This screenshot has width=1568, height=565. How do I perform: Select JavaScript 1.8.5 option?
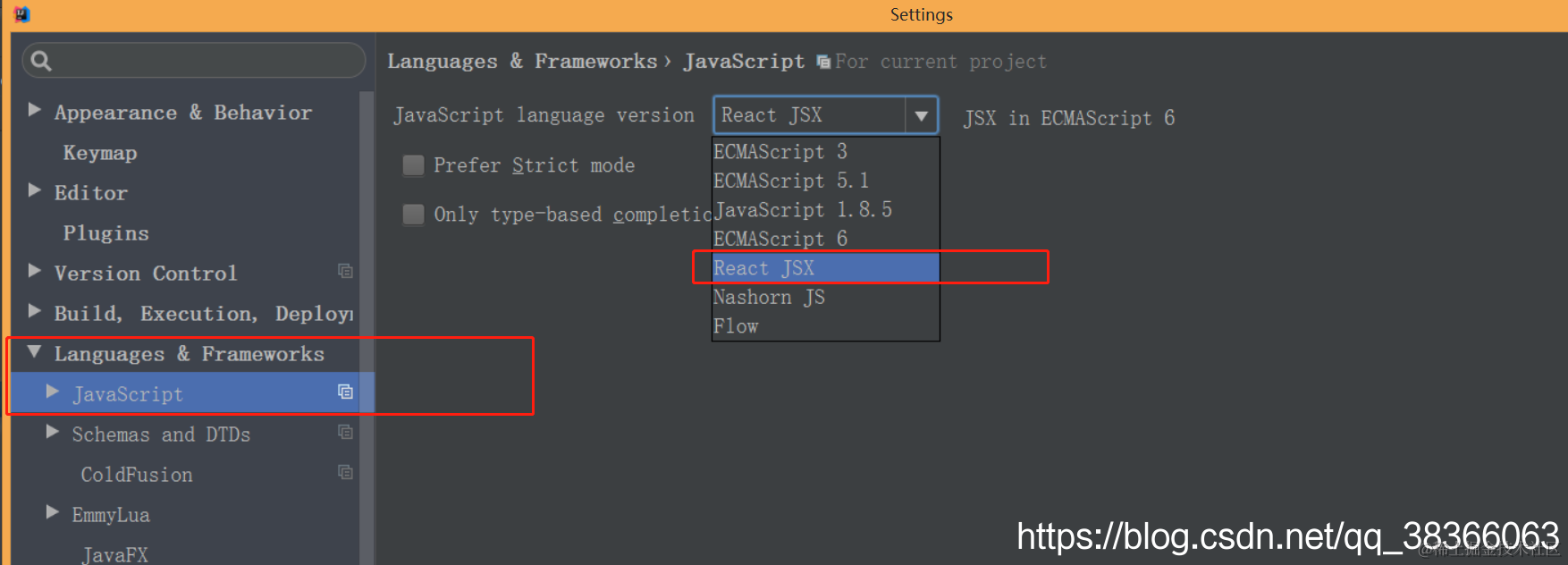(825, 210)
